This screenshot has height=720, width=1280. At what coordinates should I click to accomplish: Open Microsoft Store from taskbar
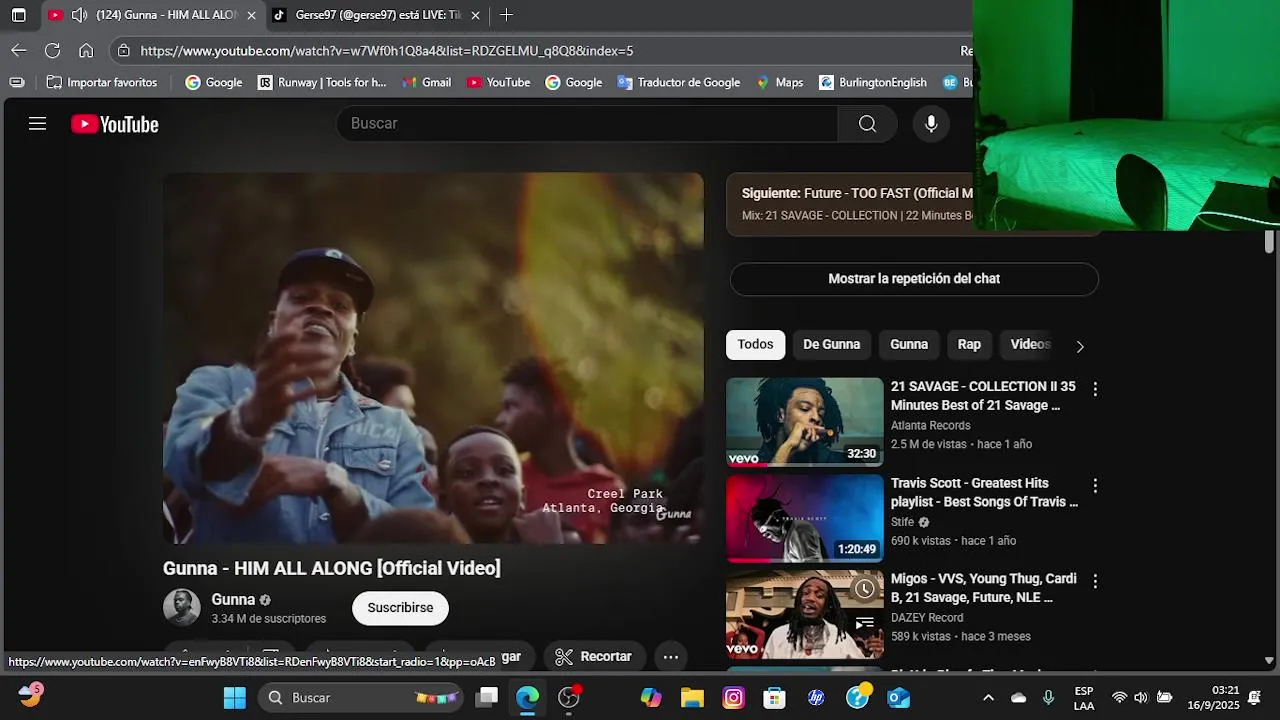click(x=774, y=697)
